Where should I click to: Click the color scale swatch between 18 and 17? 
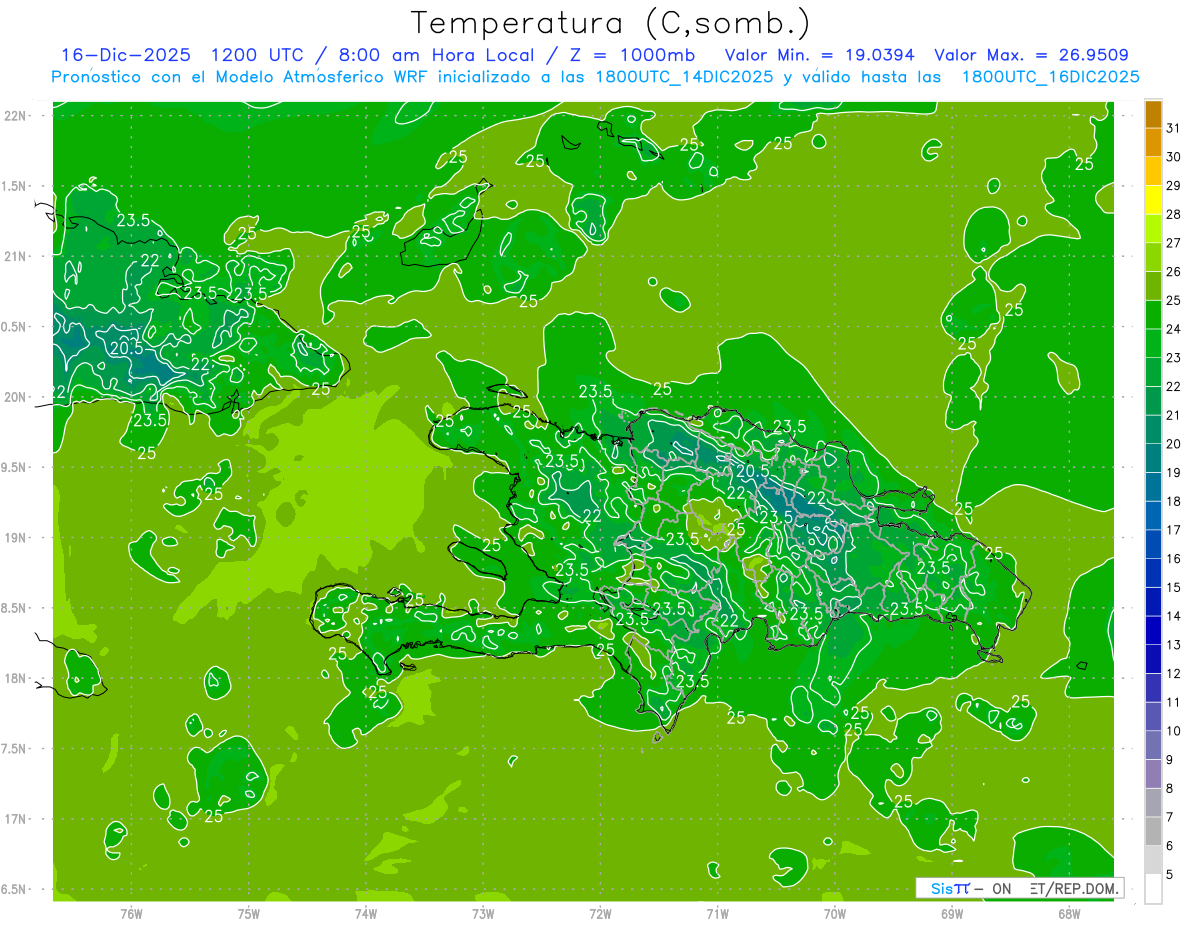1153,516
